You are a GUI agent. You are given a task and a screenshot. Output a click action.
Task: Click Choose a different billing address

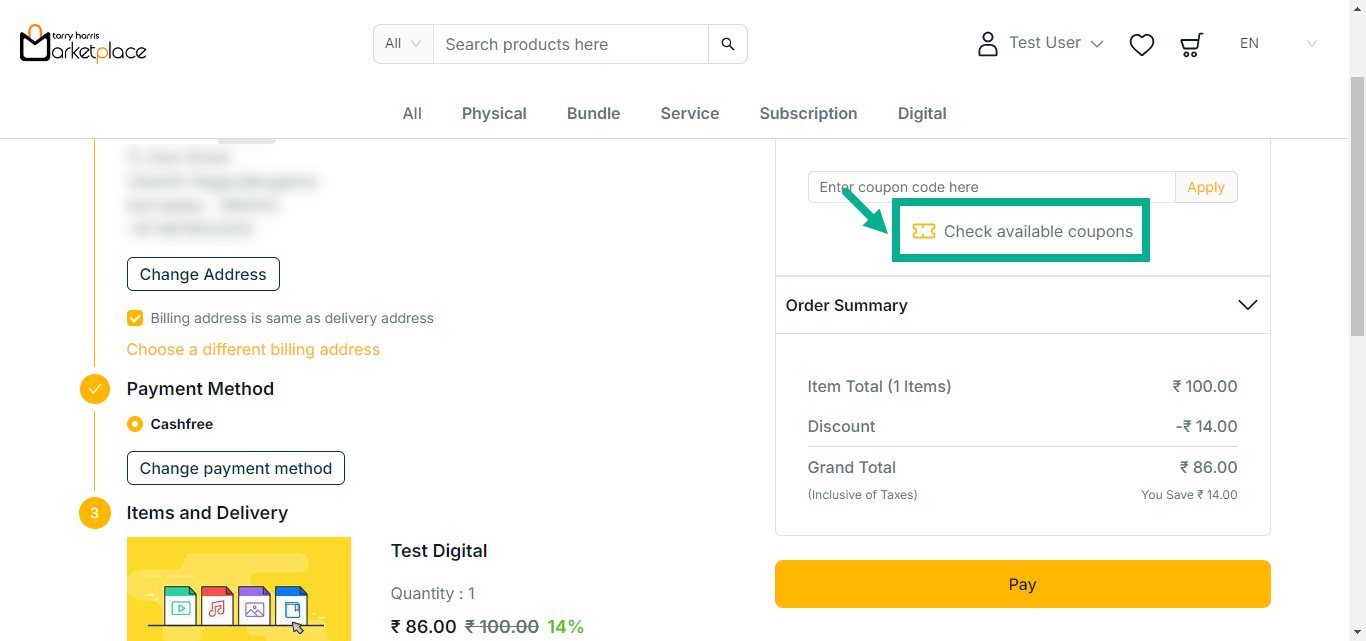253,350
